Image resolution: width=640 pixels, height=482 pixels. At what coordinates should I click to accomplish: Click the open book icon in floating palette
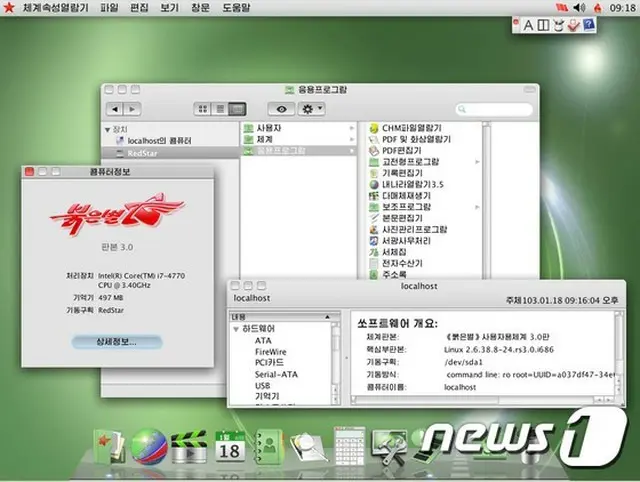543,25
